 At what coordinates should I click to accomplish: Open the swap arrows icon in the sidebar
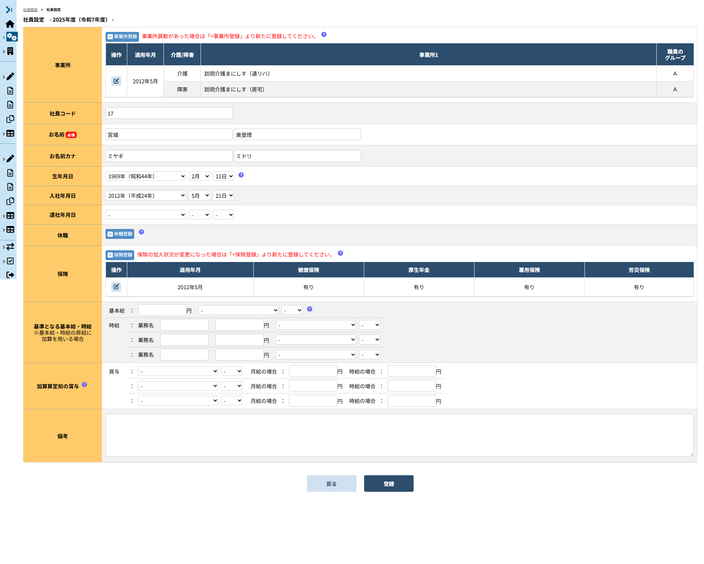click(x=10, y=247)
